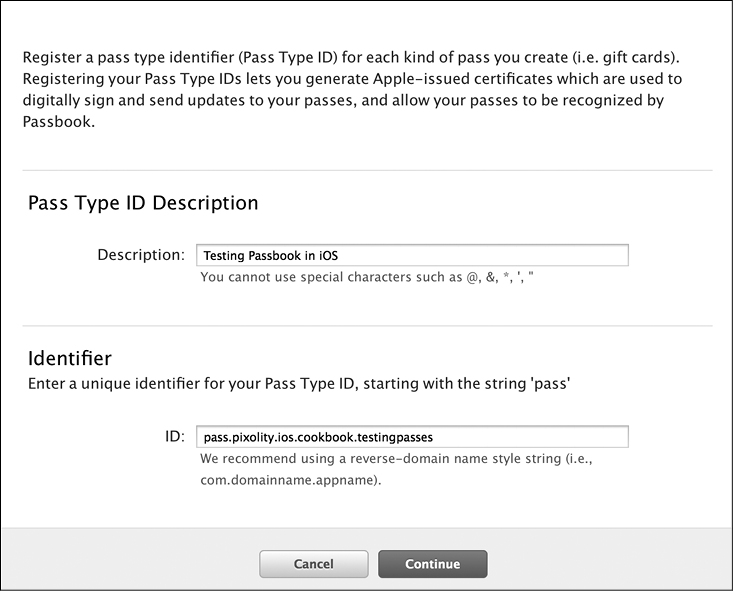Screen dimensions: 733x591
Task: Click the "Description:" field label
Action: (x=141, y=255)
